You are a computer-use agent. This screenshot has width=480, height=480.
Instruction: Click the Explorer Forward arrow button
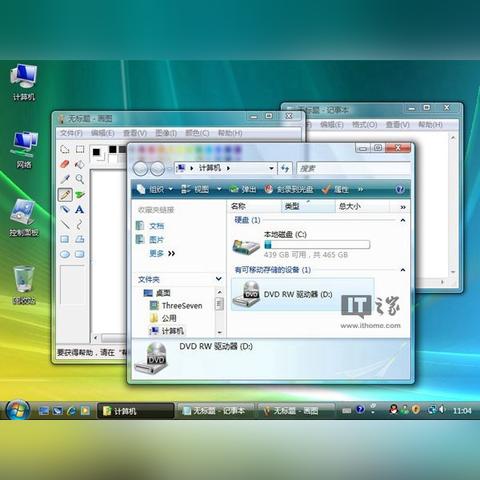[157, 169]
